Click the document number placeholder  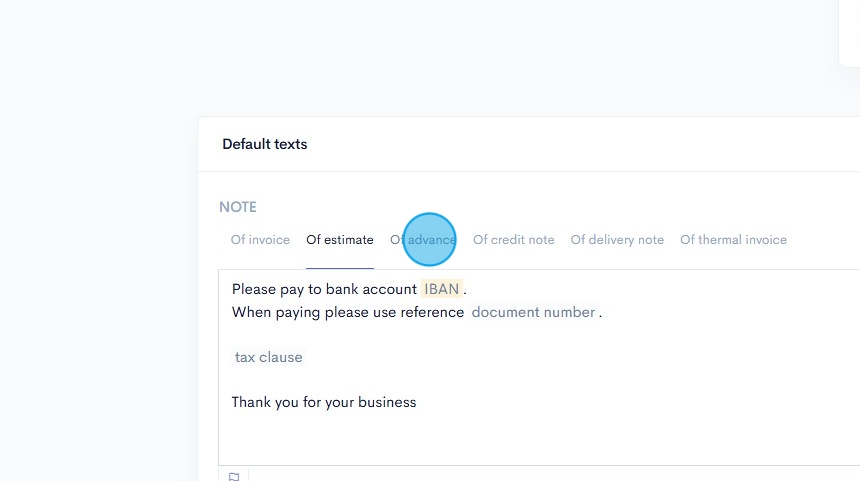coord(533,312)
